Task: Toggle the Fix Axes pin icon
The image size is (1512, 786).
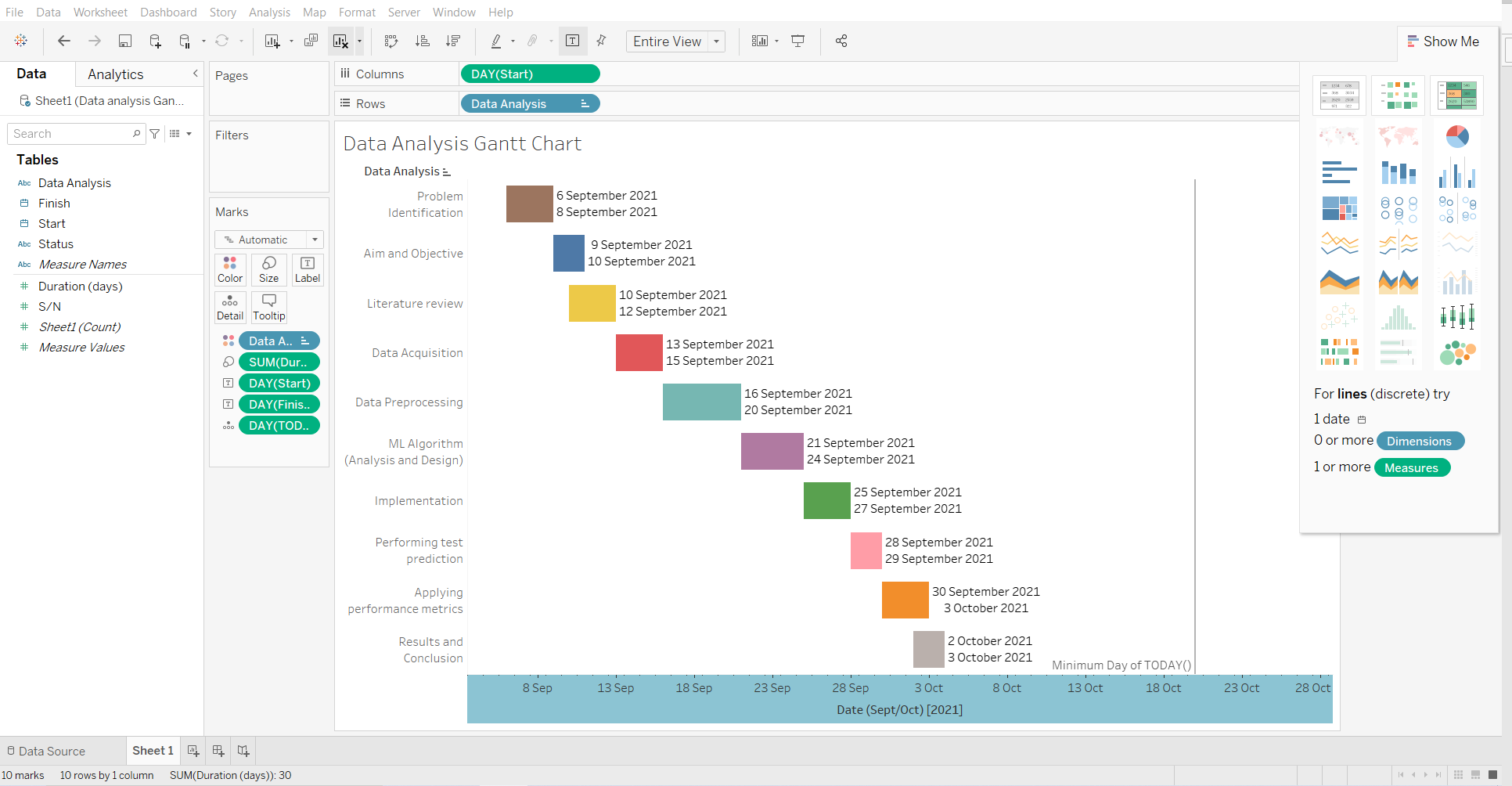Action: 601,41
